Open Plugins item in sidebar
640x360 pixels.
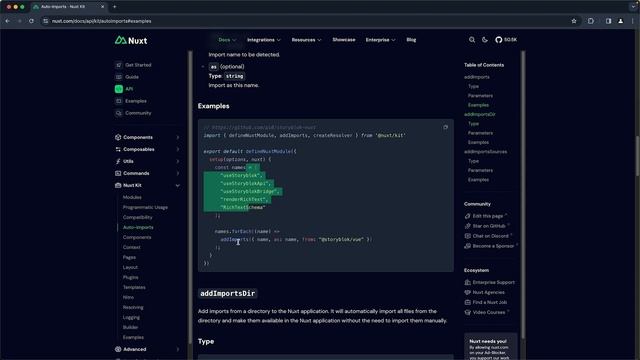pyautogui.click(x=131, y=277)
